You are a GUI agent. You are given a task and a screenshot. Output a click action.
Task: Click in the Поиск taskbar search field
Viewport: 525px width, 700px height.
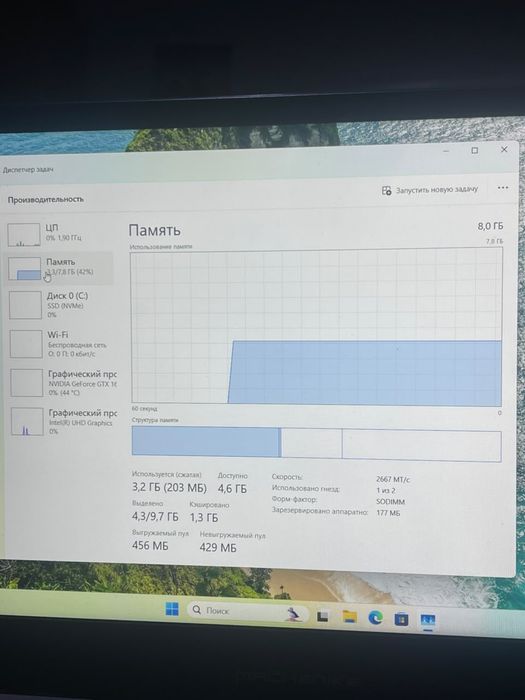coord(248,611)
